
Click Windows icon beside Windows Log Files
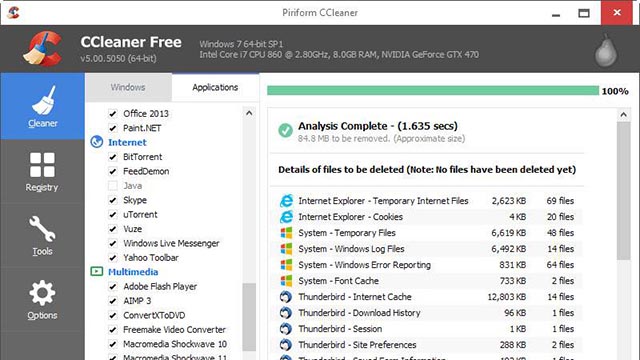tap(286, 249)
